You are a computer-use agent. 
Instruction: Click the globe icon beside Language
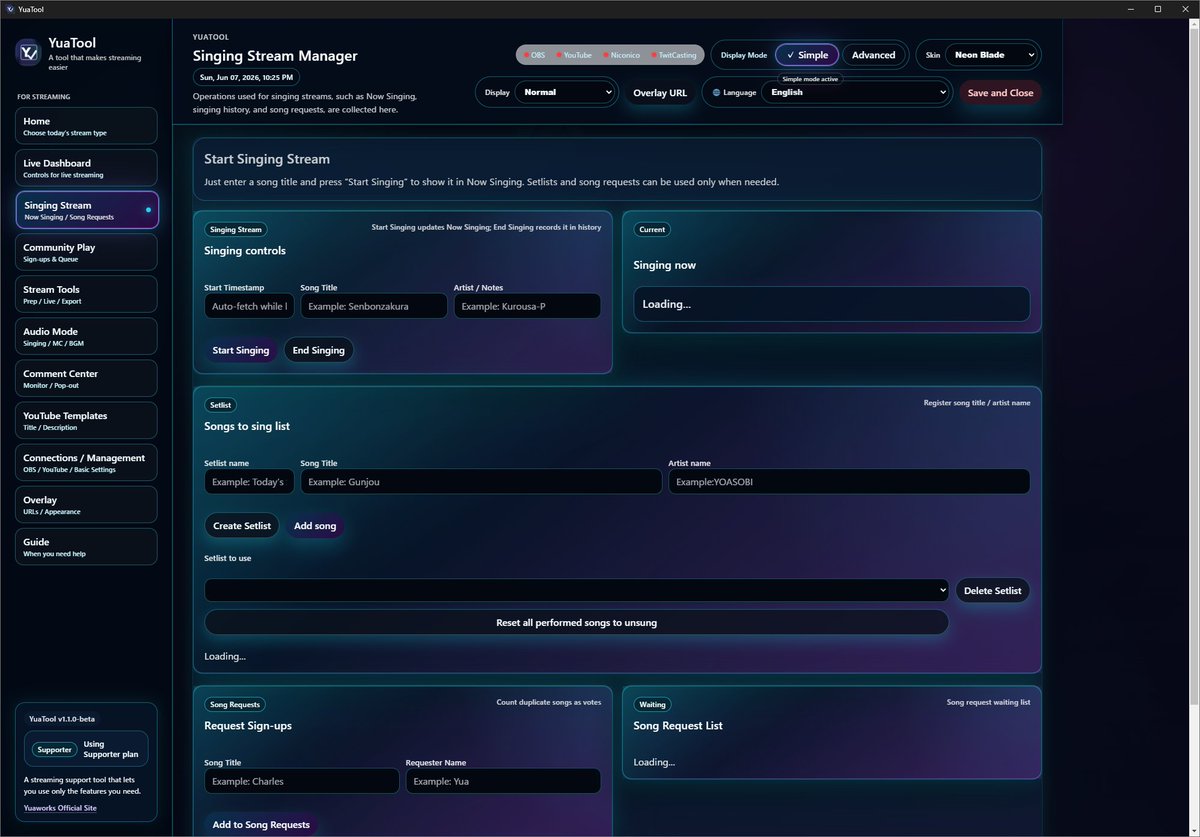[x=716, y=92]
